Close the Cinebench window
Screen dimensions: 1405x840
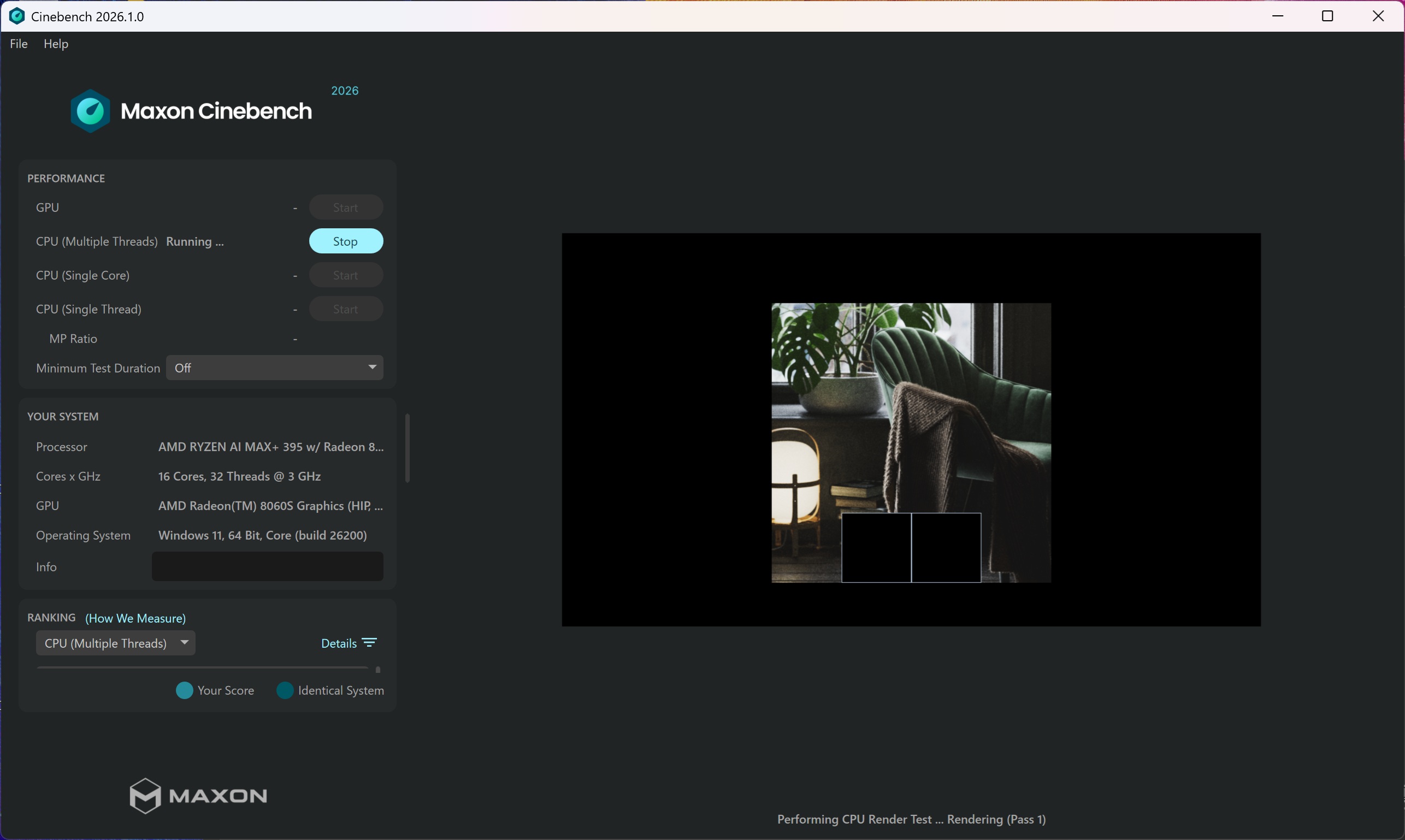tap(1378, 16)
